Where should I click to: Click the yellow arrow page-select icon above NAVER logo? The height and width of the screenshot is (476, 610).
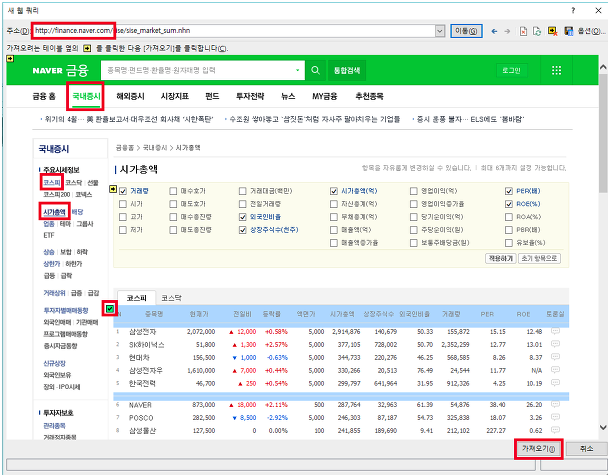(x=10, y=58)
